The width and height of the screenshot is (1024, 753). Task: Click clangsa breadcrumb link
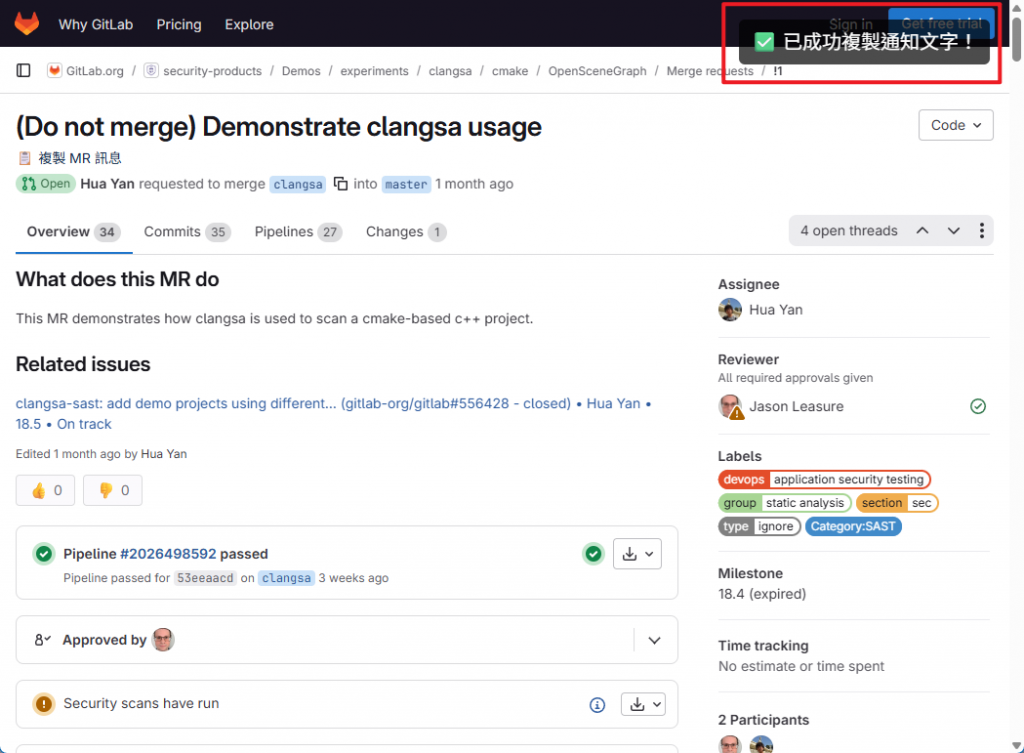click(x=450, y=71)
